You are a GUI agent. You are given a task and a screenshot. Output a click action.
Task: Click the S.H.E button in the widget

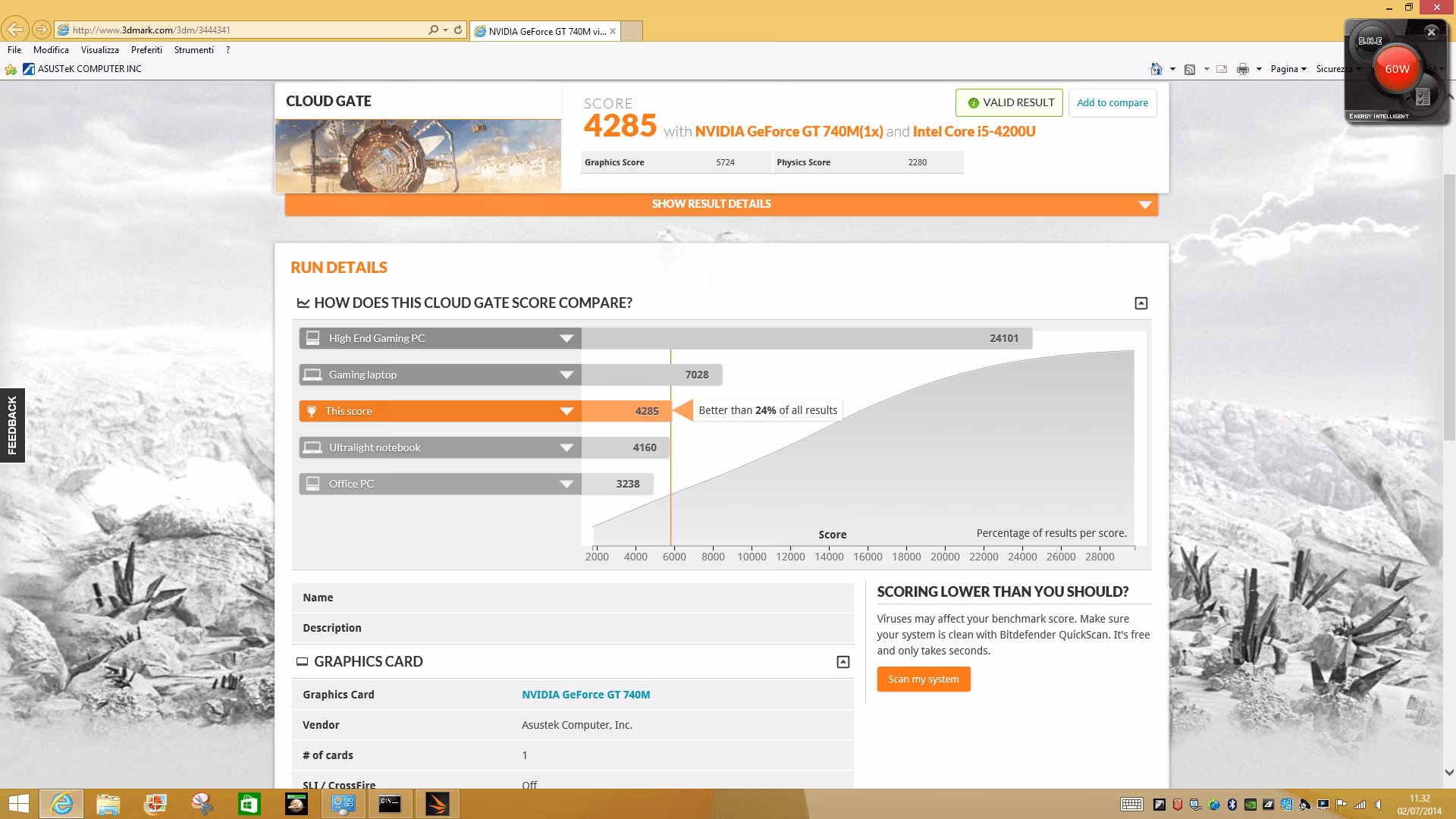1370,41
